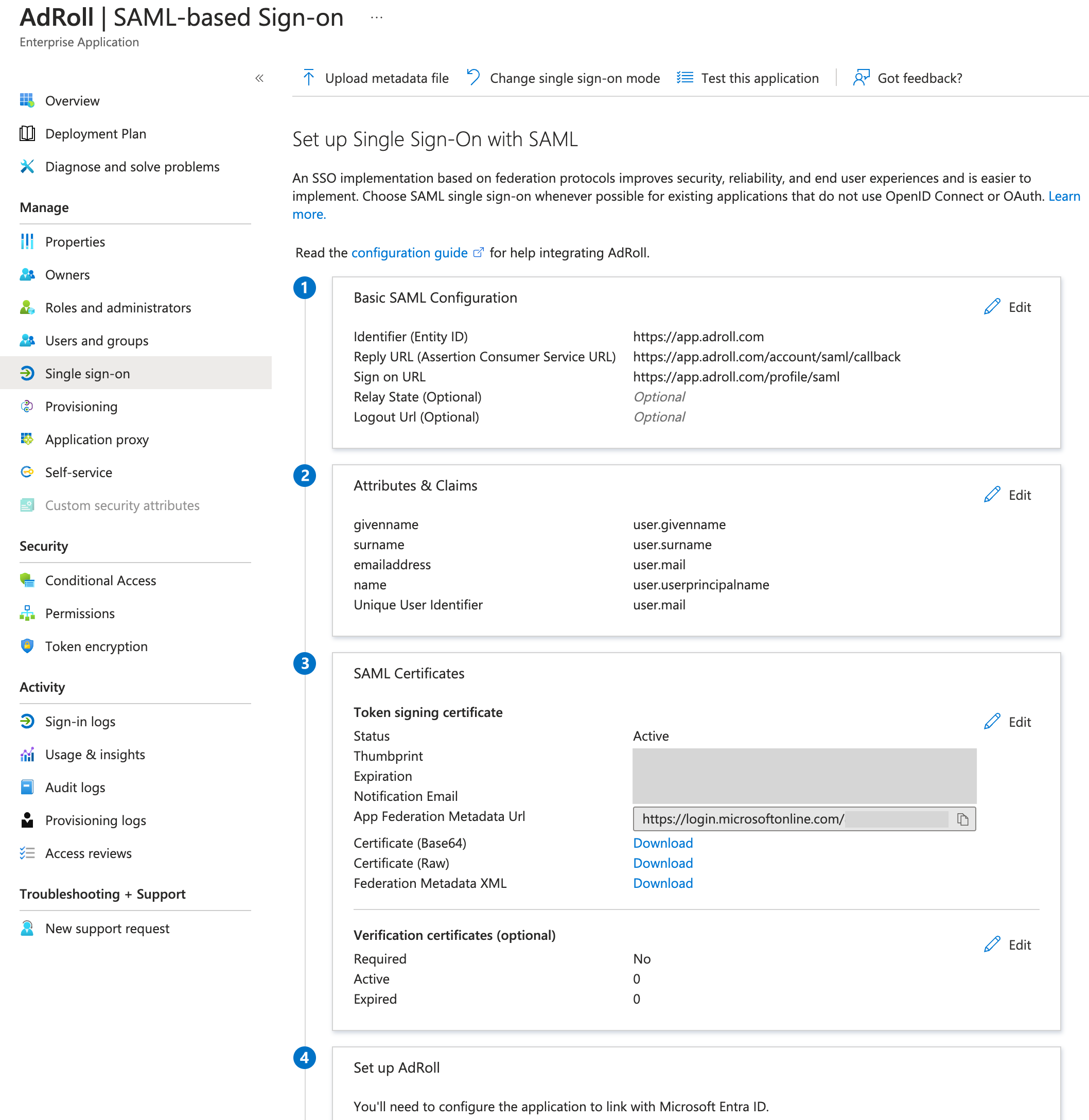Viewport: 1089px width, 1120px height.
Task: Click the Users and groups icon
Action: [x=27, y=341]
